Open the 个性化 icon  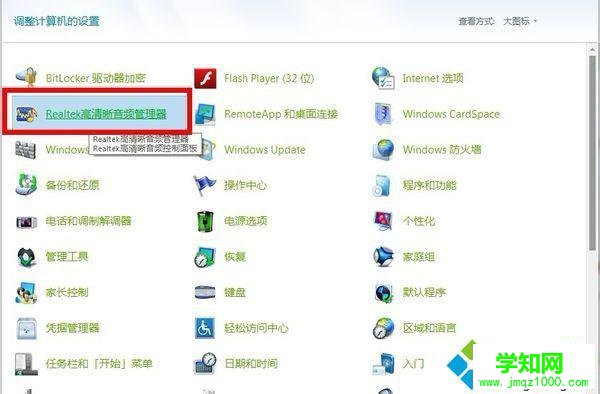tap(383, 221)
